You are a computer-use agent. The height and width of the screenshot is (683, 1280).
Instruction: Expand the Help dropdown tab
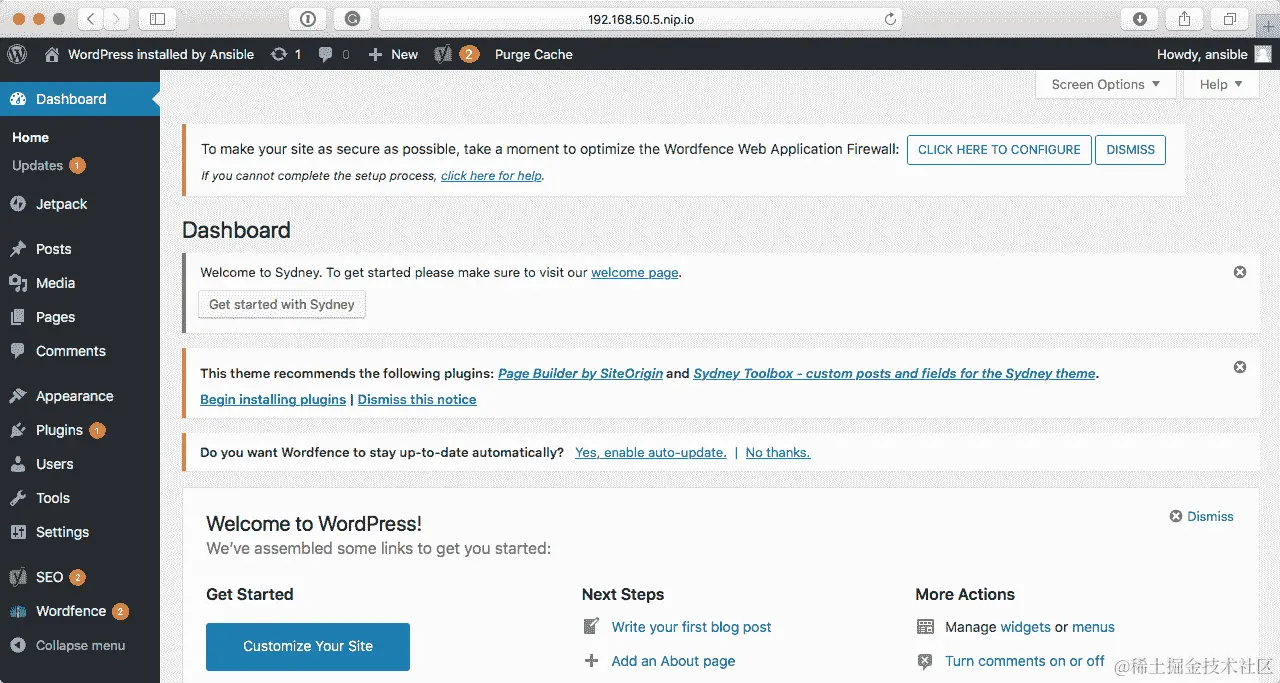[1221, 84]
